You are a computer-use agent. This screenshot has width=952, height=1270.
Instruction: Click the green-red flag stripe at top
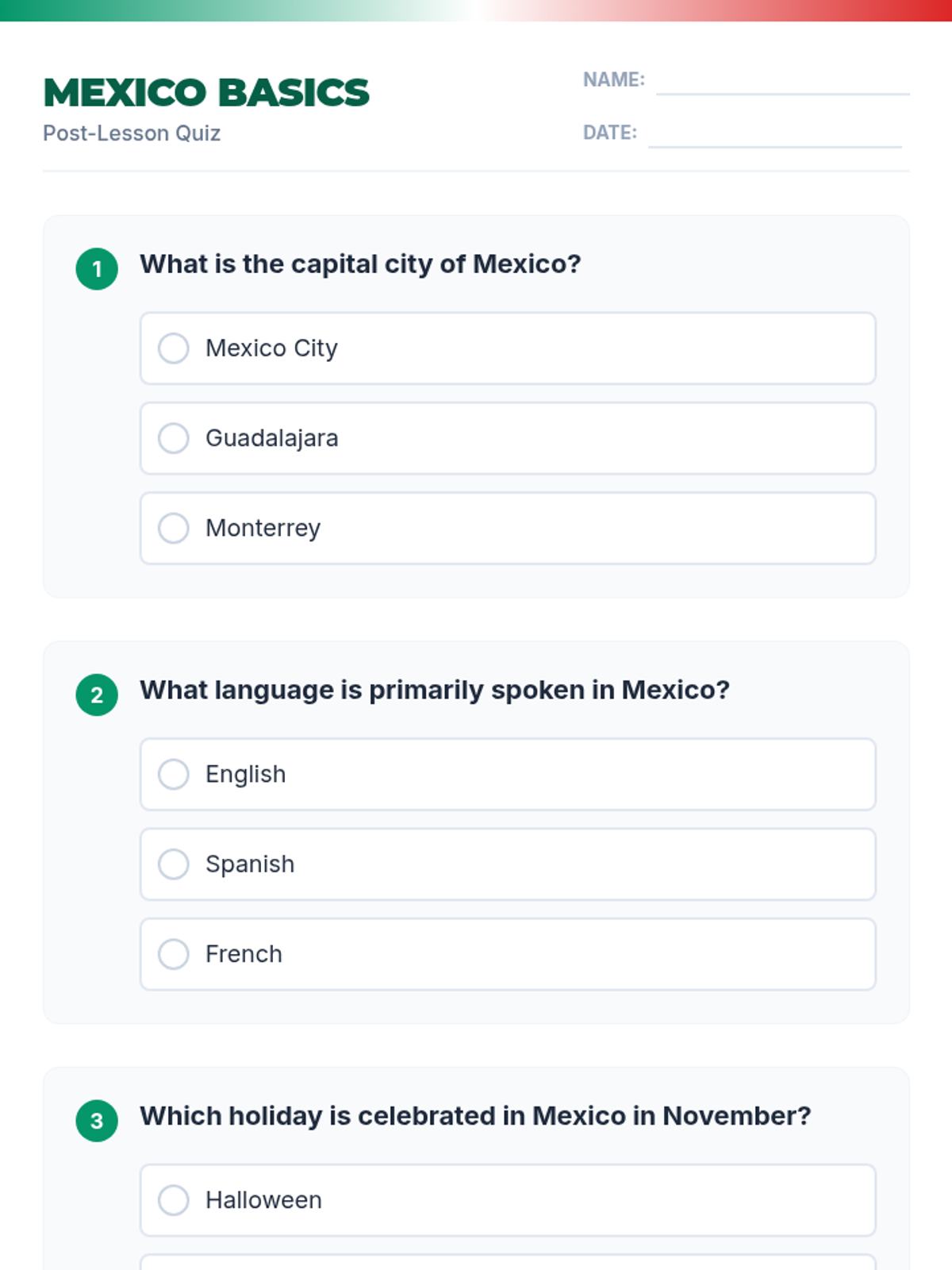click(x=476, y=10)
